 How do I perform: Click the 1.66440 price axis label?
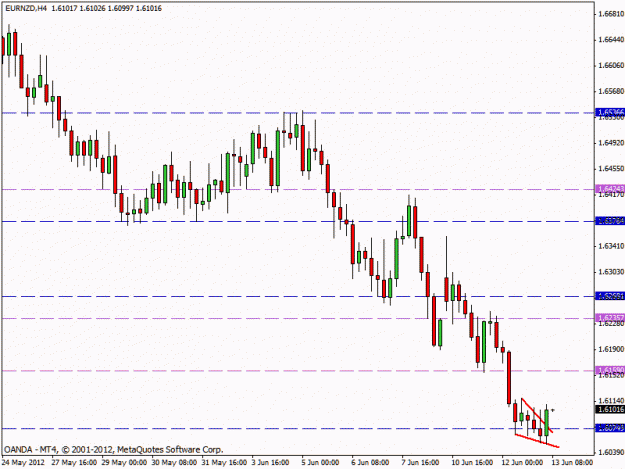coord(611,39)
